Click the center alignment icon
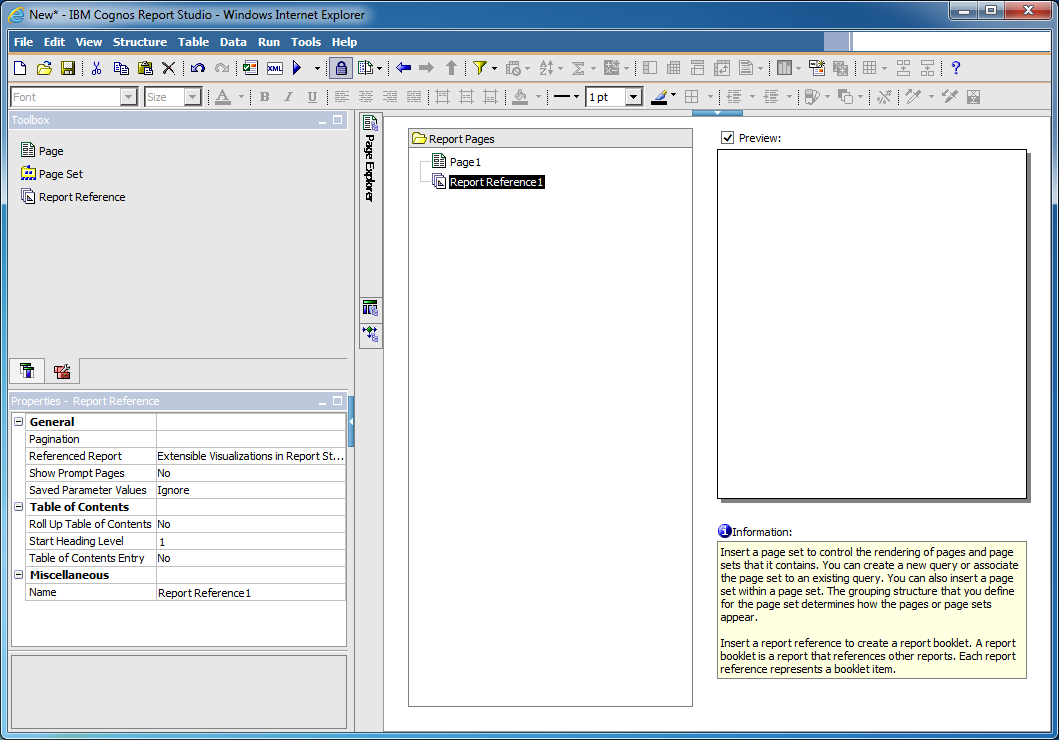The image size is (1059, 740). click(366, 97)
